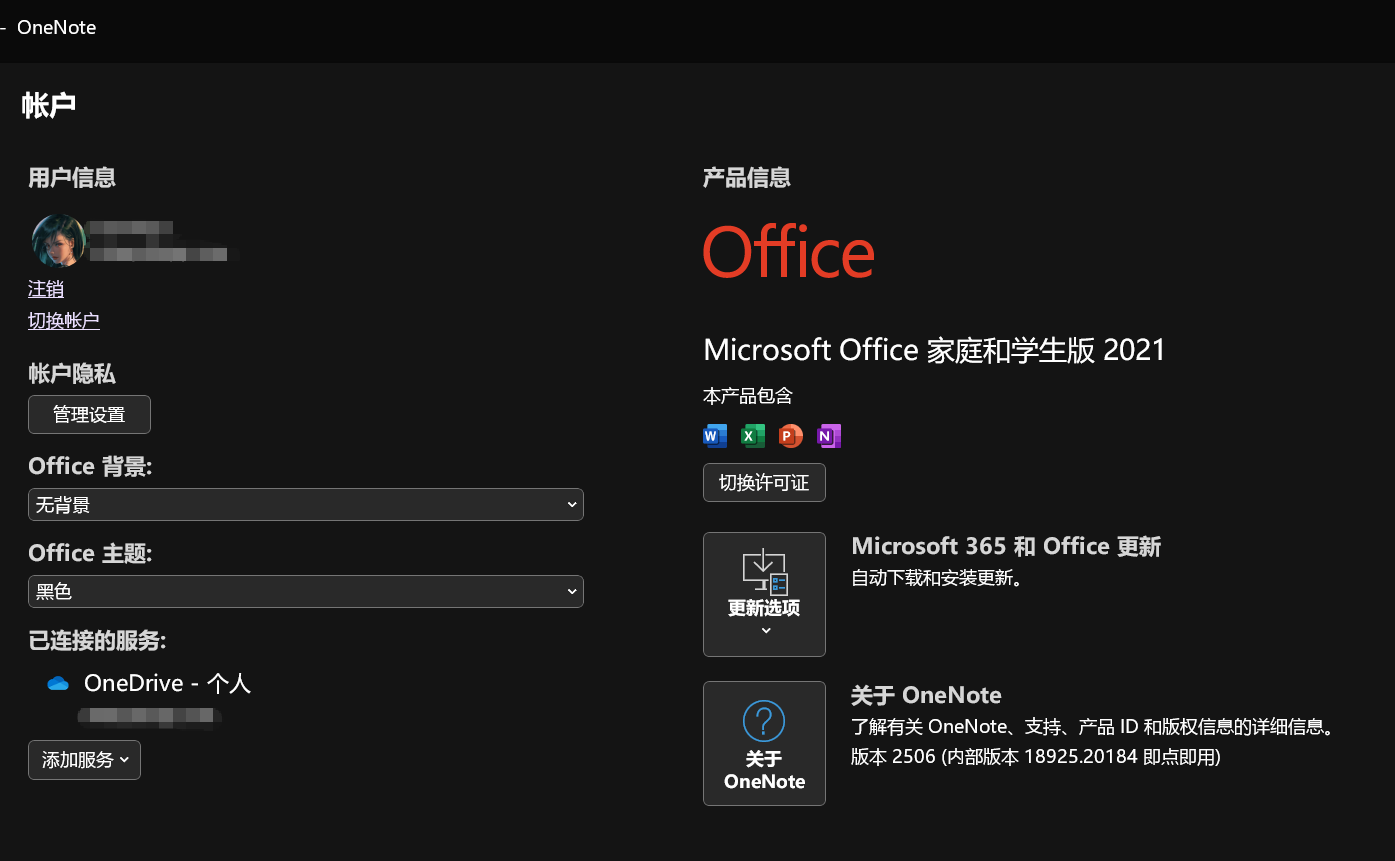Click the OneNote description '了解有关 OneNote' line

1093,727
